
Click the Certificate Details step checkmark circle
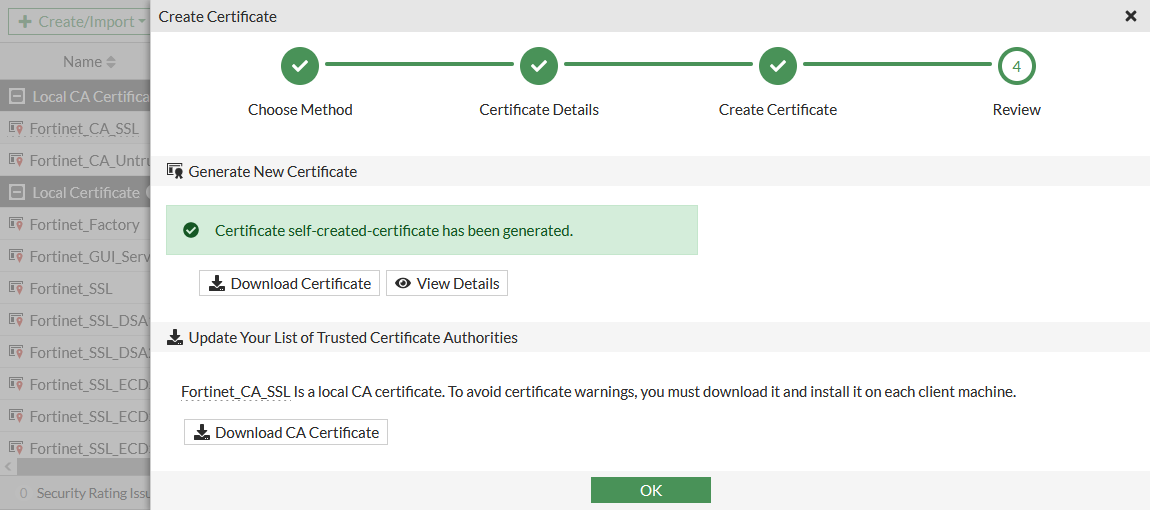[539, 67]
